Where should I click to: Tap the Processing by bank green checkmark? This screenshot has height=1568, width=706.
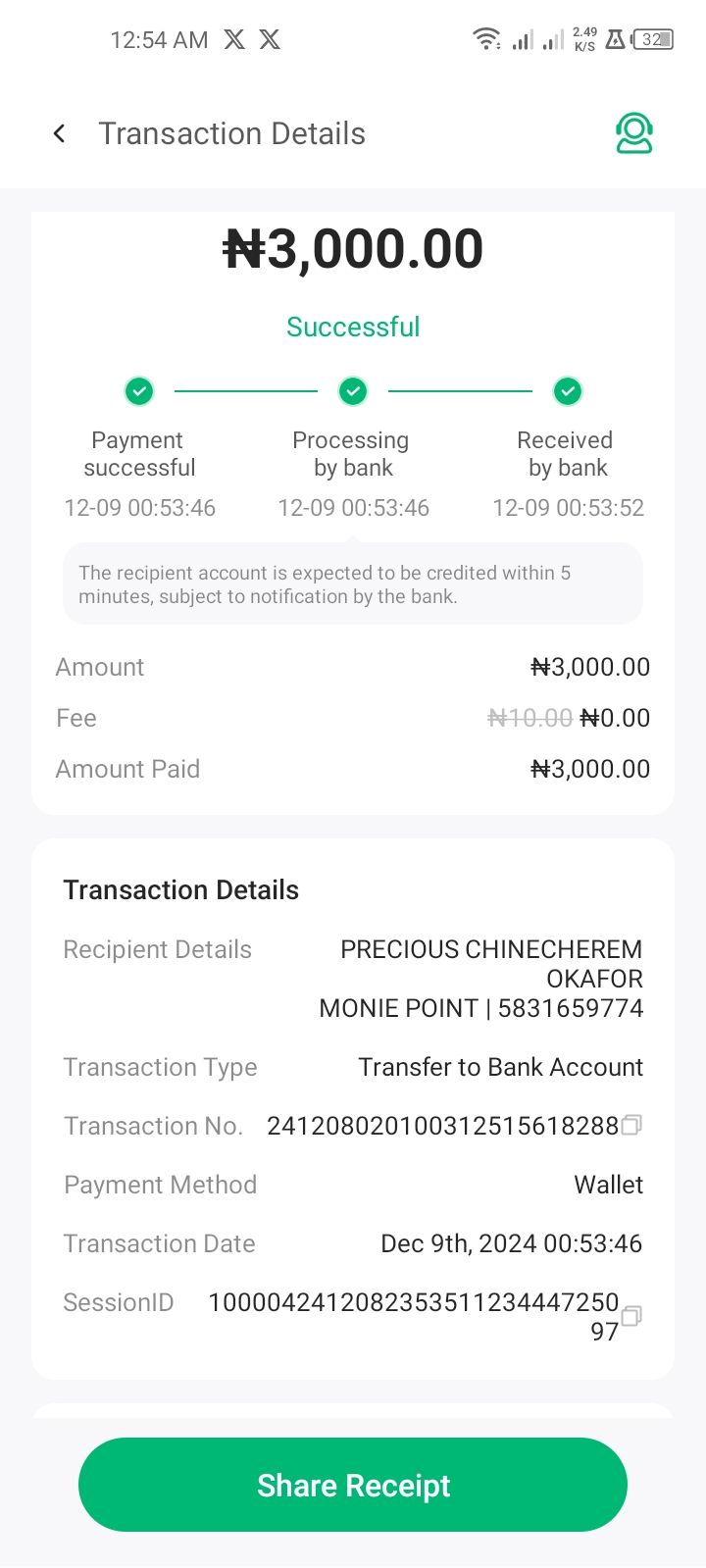click(353, 391)
